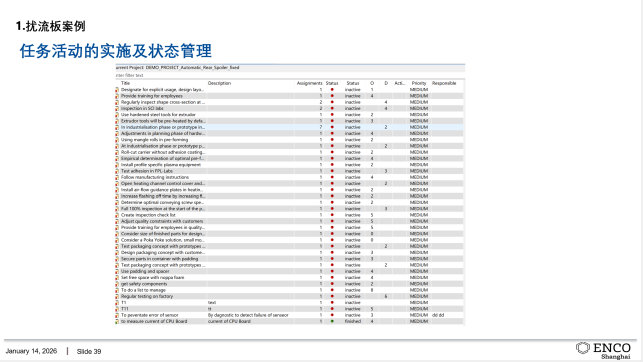Click the 'finished' status text
Image resolution: width=643 pixels, height=362 pixels.
click(353, 321)
